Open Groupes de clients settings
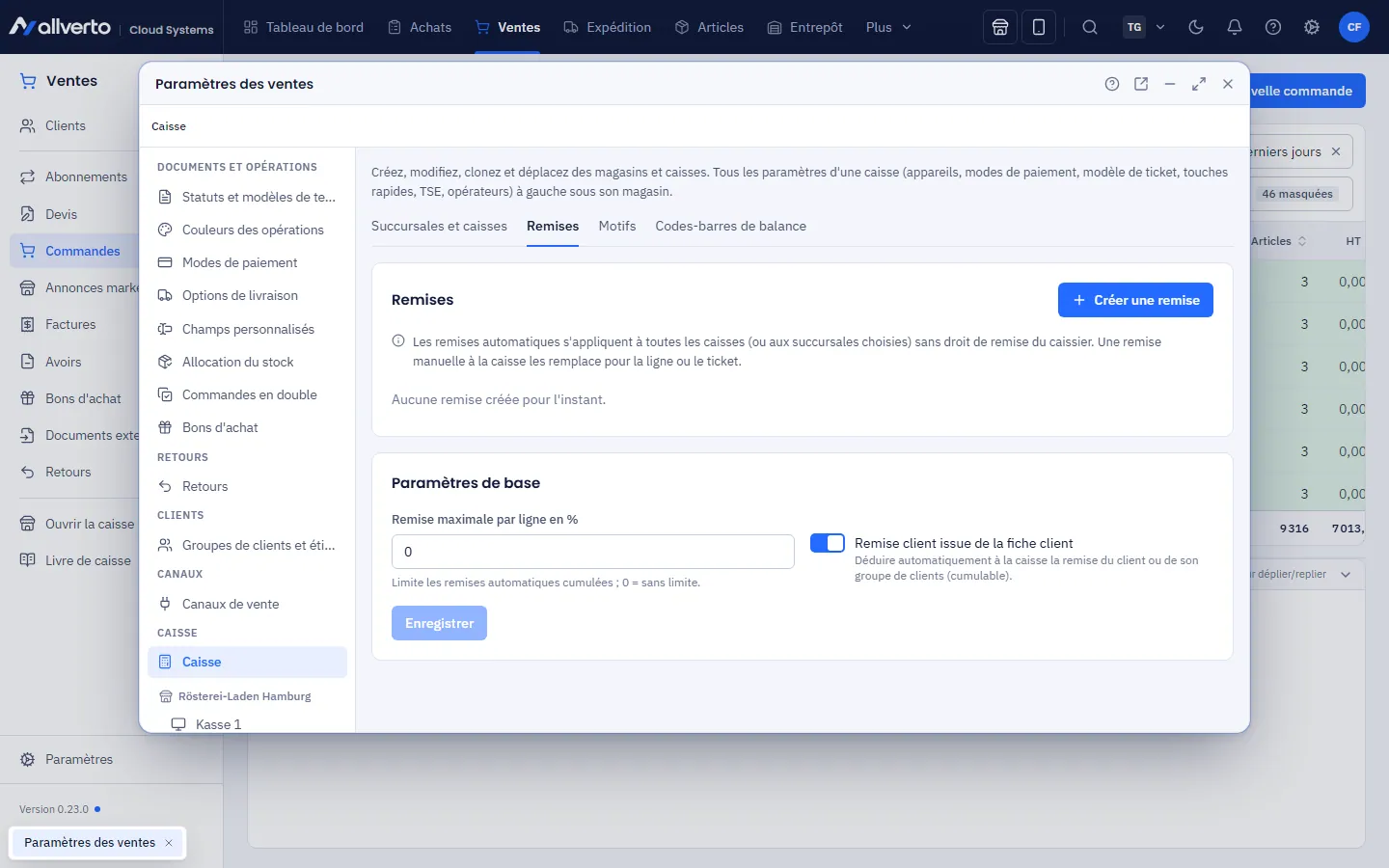 pyautogui.click(x=247, y=545)
